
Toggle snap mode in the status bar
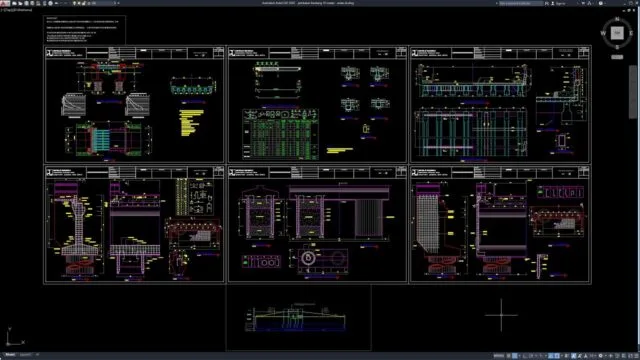click(515, 356)
